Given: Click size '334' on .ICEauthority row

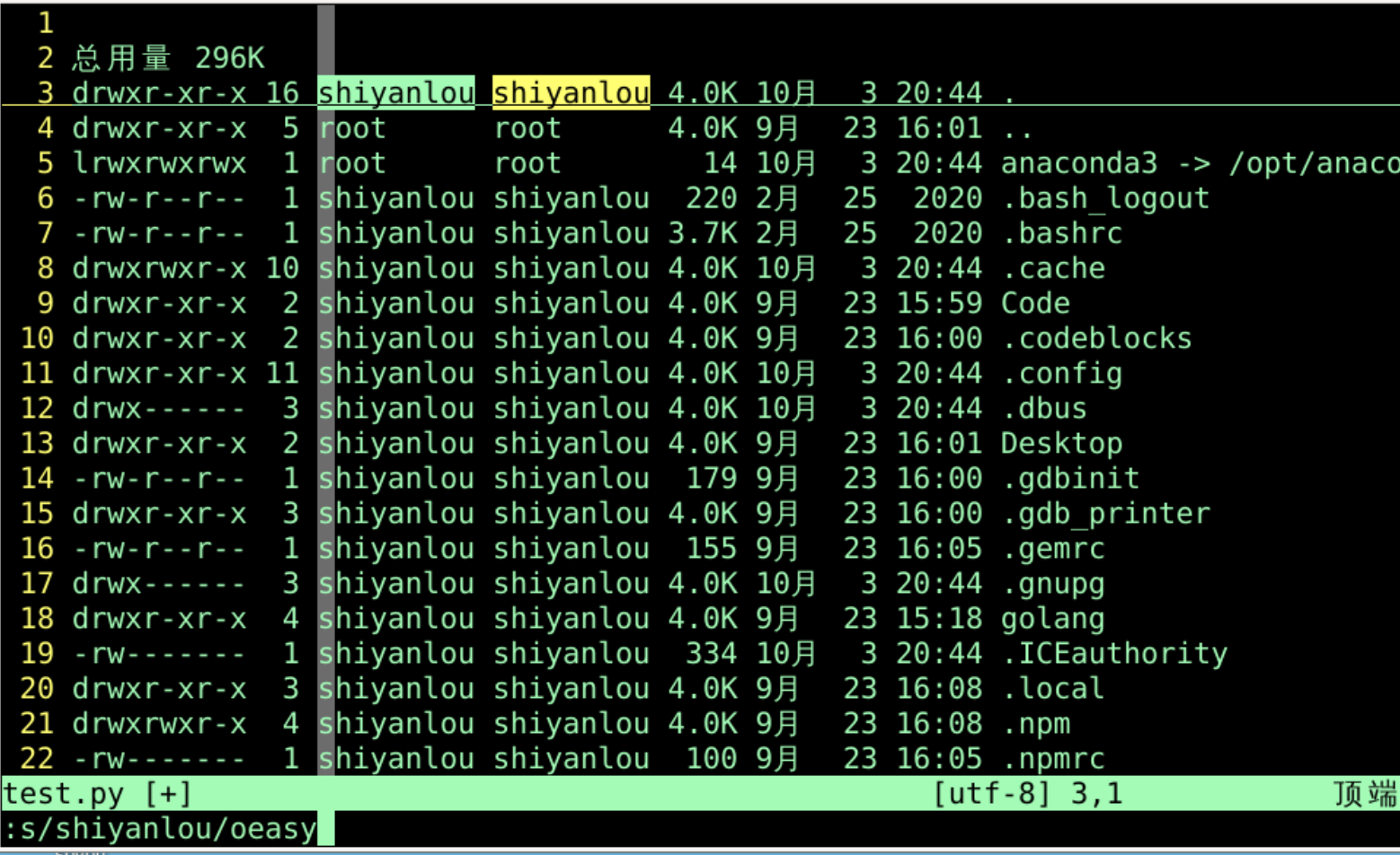Looking at the screenshot, I should pyautogui.click(x=712, y=654).
